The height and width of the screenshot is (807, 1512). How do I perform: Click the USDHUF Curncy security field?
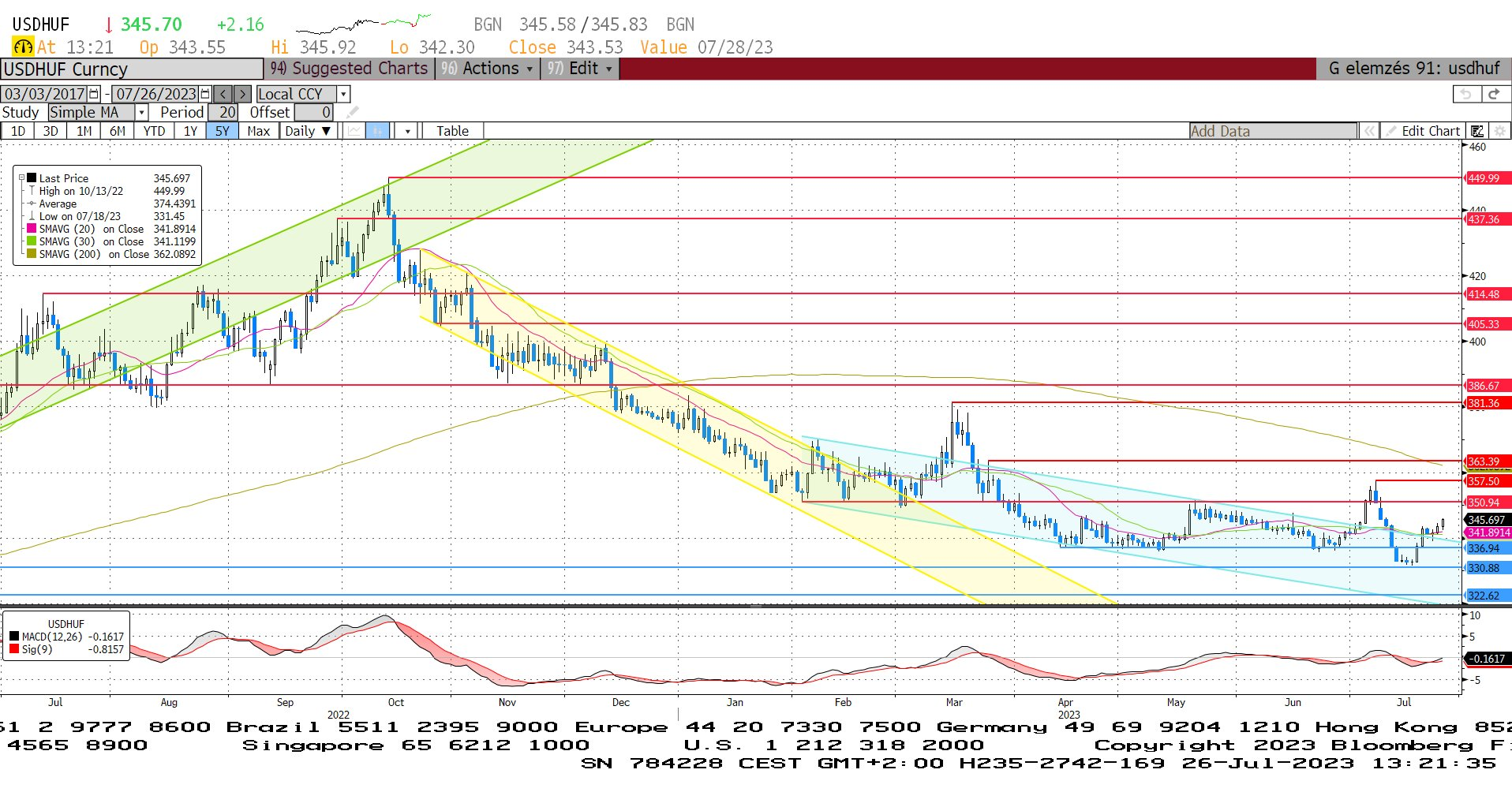132,69
